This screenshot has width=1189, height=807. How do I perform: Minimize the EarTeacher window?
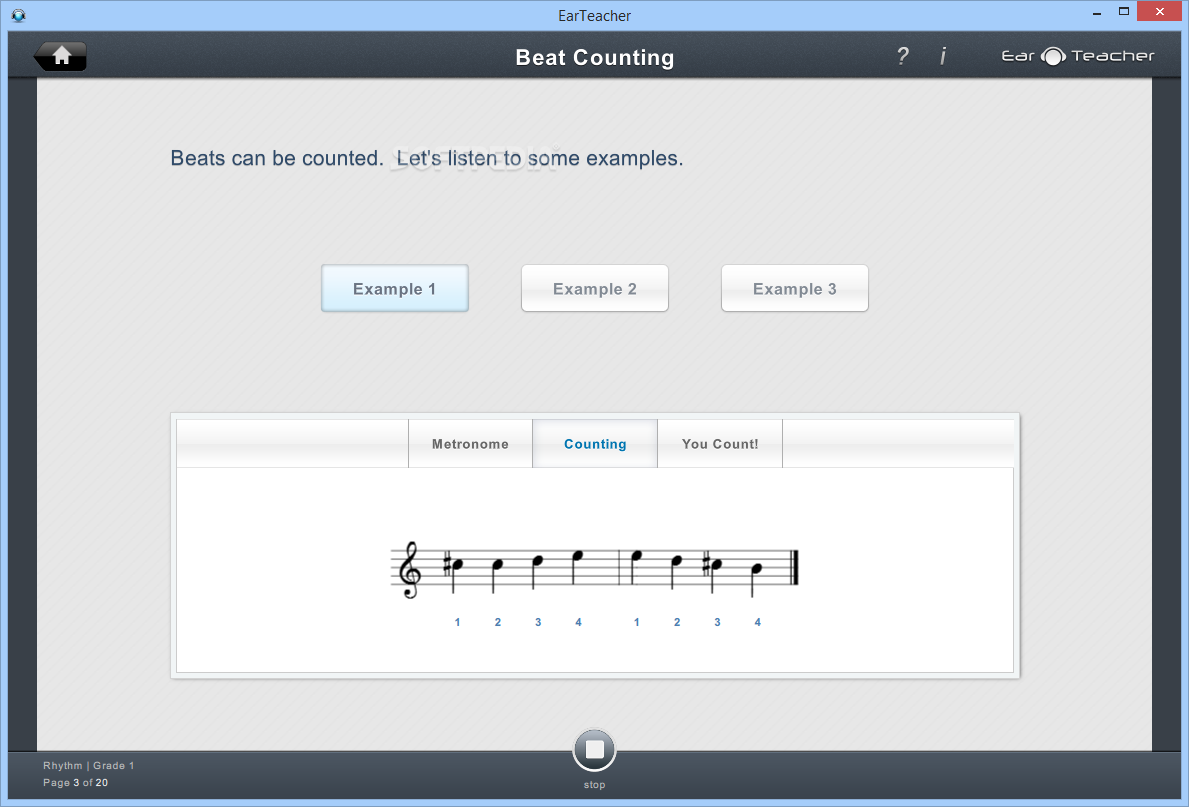click(x=1096, y=13)
